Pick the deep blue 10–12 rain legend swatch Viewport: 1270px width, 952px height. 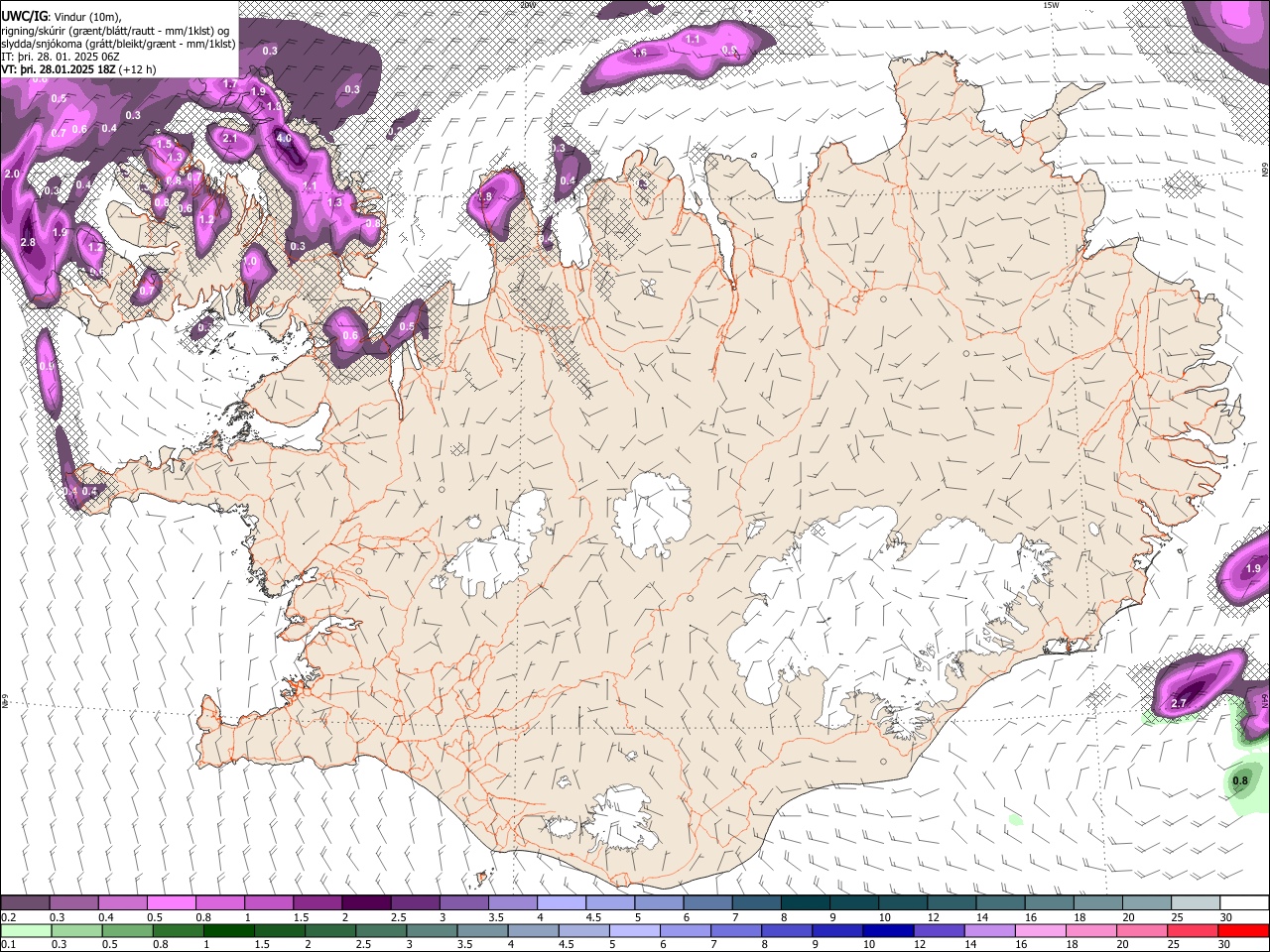(x=887, y=930)
